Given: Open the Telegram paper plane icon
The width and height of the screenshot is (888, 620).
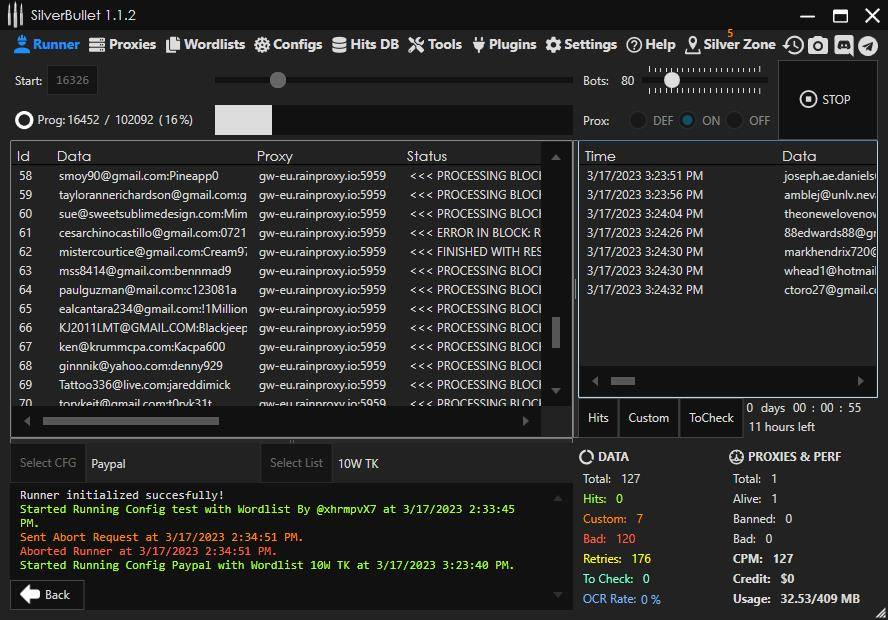Looking at the screenshot, I should 868,45.
